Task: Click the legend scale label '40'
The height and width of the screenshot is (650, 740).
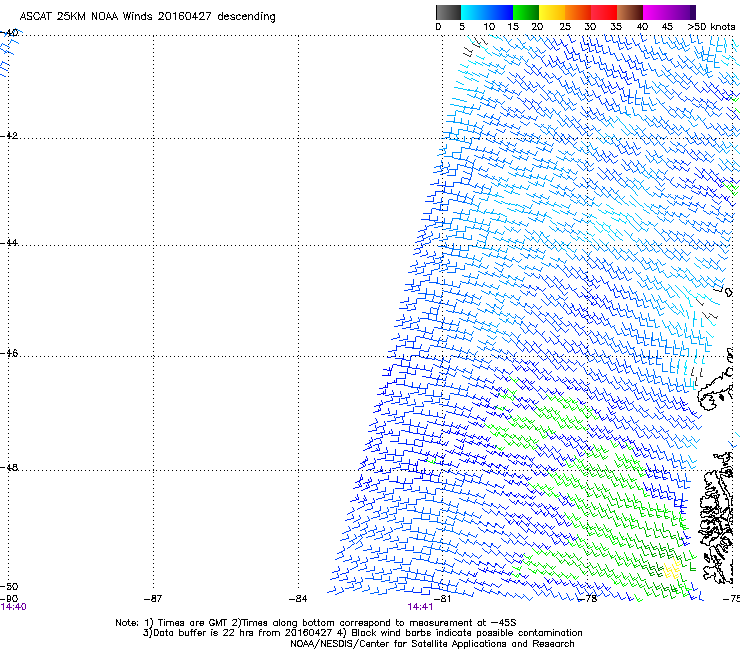Action: click(x=642, y=27)
